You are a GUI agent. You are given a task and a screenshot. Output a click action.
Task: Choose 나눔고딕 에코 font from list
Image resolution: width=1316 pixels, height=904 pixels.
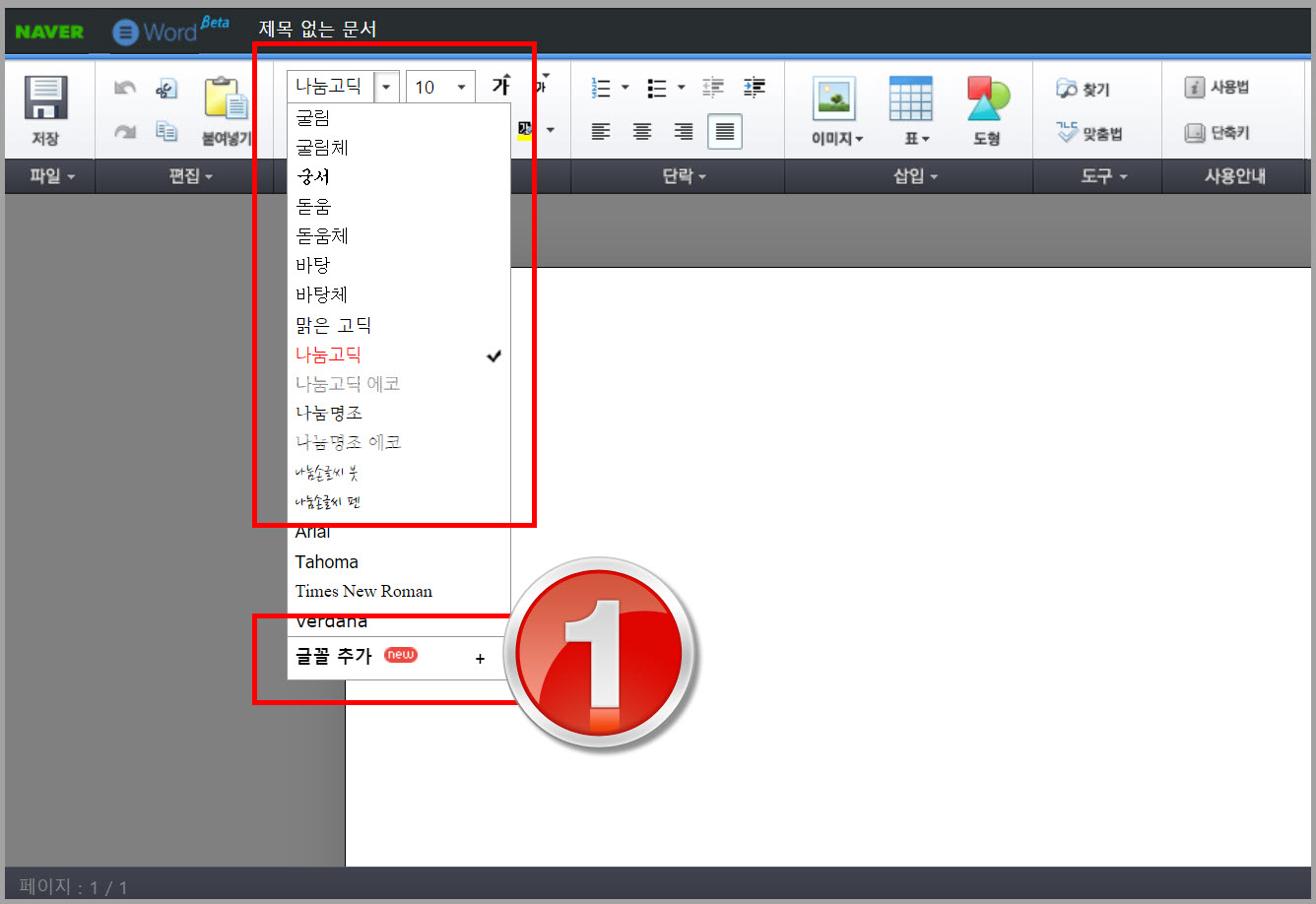click(x=399, y=384)
